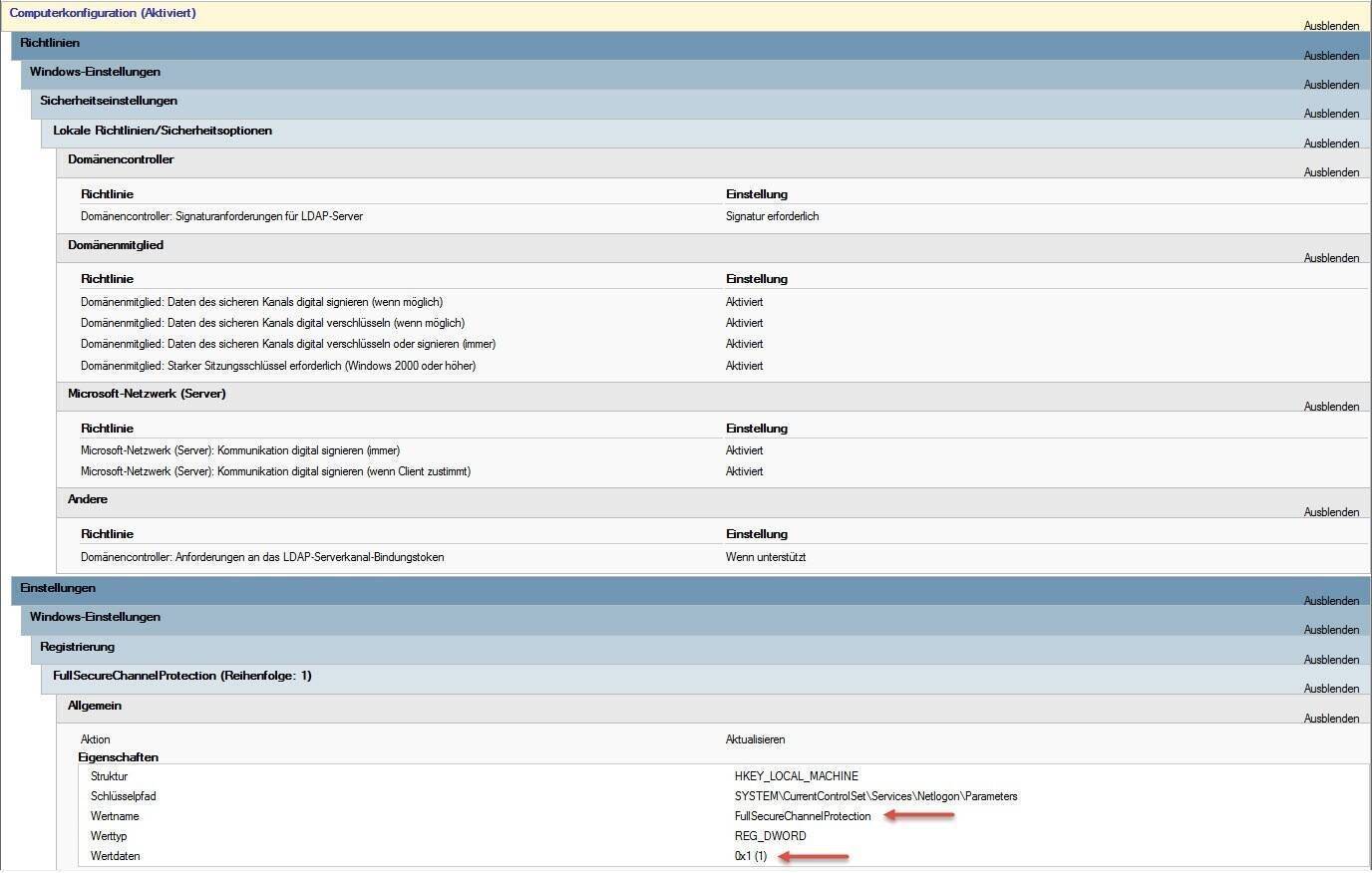
Task: Click Ausblenden for the Andere section
Action: coord(1330,512)
